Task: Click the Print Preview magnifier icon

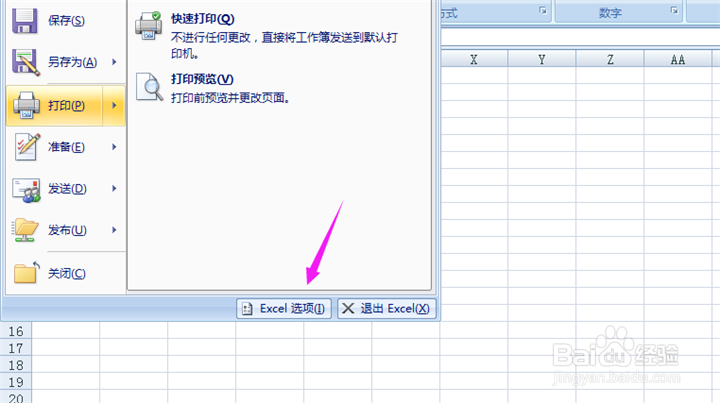Action: pos(149,87)
